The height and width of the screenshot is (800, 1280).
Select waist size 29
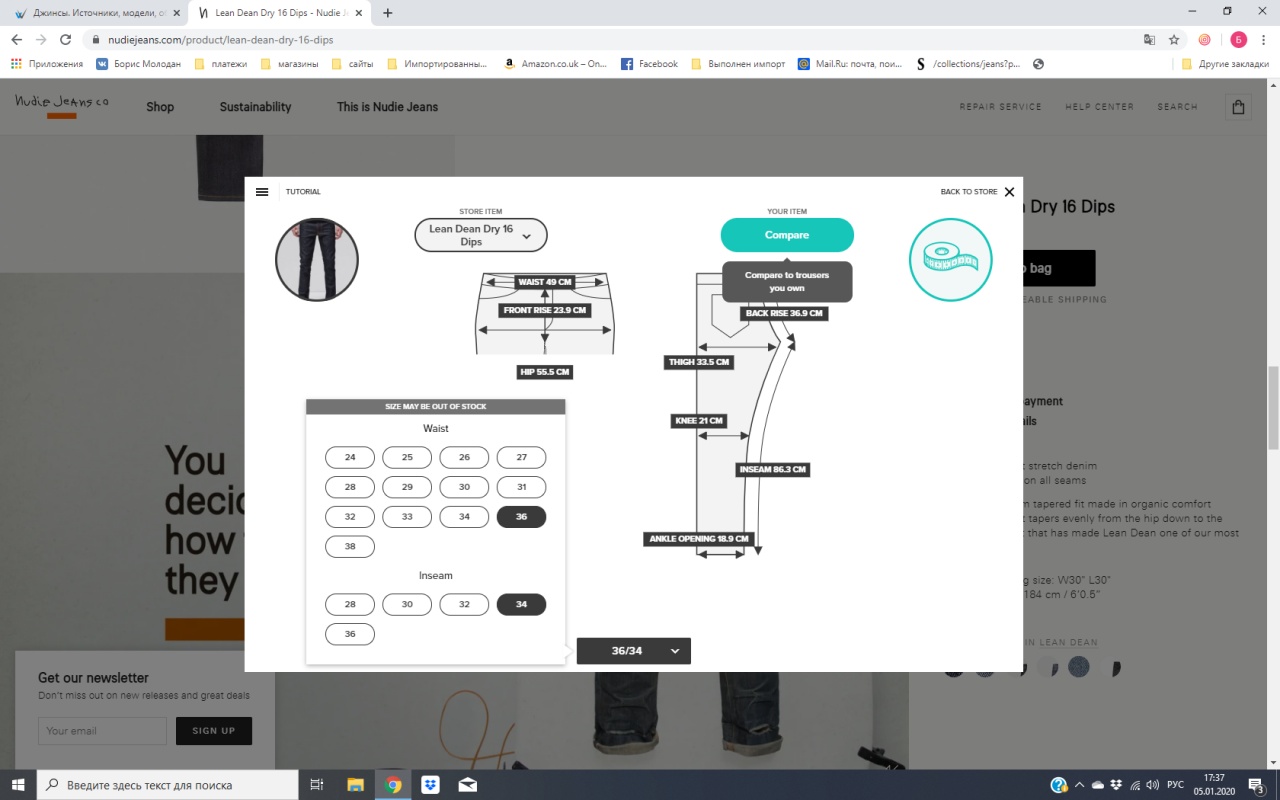[407, 487]
